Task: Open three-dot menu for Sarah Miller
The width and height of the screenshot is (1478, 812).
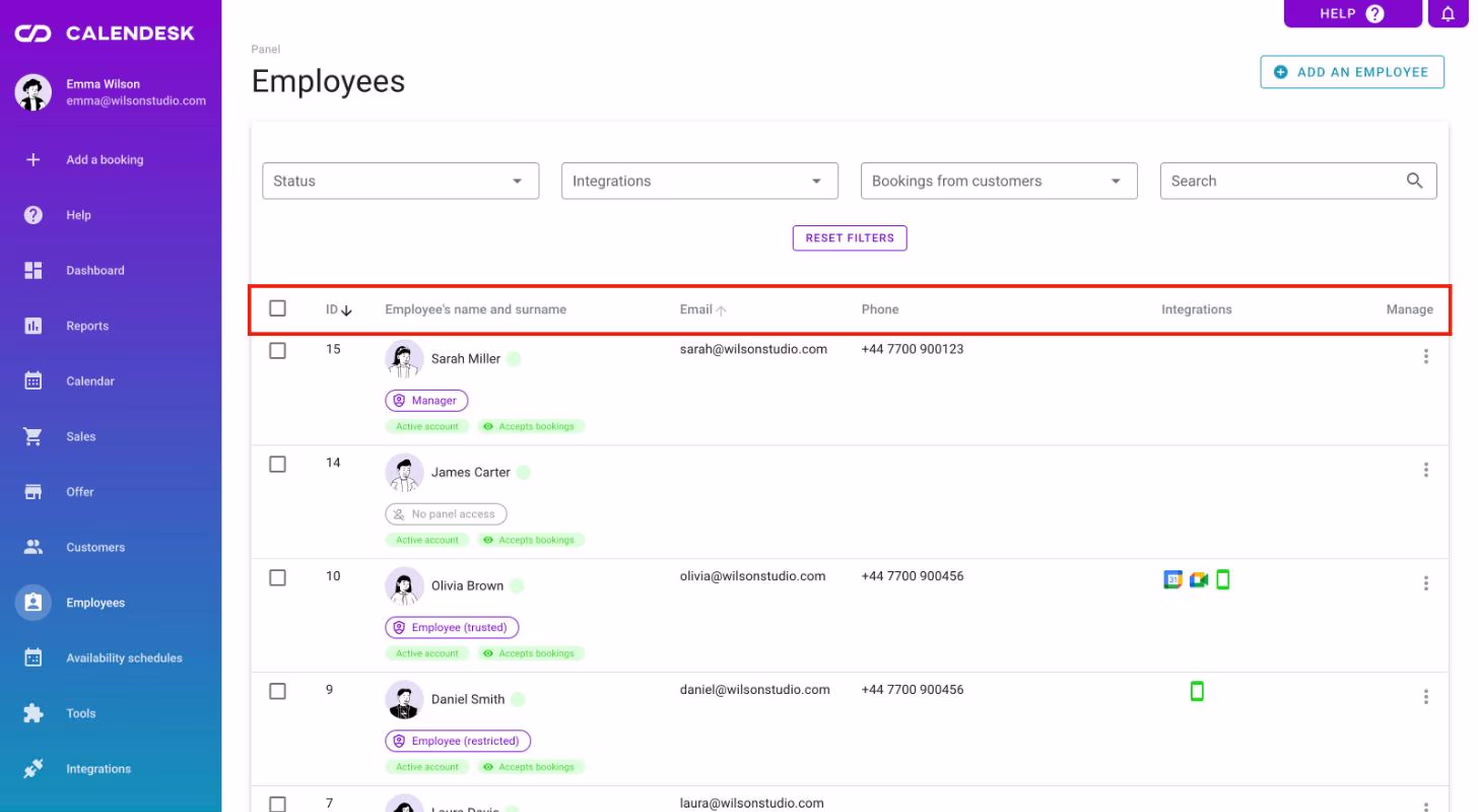Action: [x=1426, y=357]
